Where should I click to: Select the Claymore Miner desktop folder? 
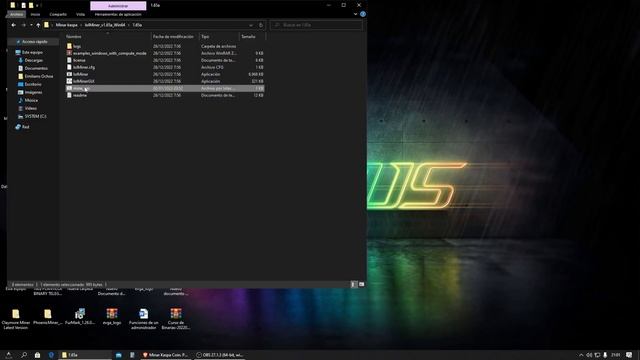(16, 319)
